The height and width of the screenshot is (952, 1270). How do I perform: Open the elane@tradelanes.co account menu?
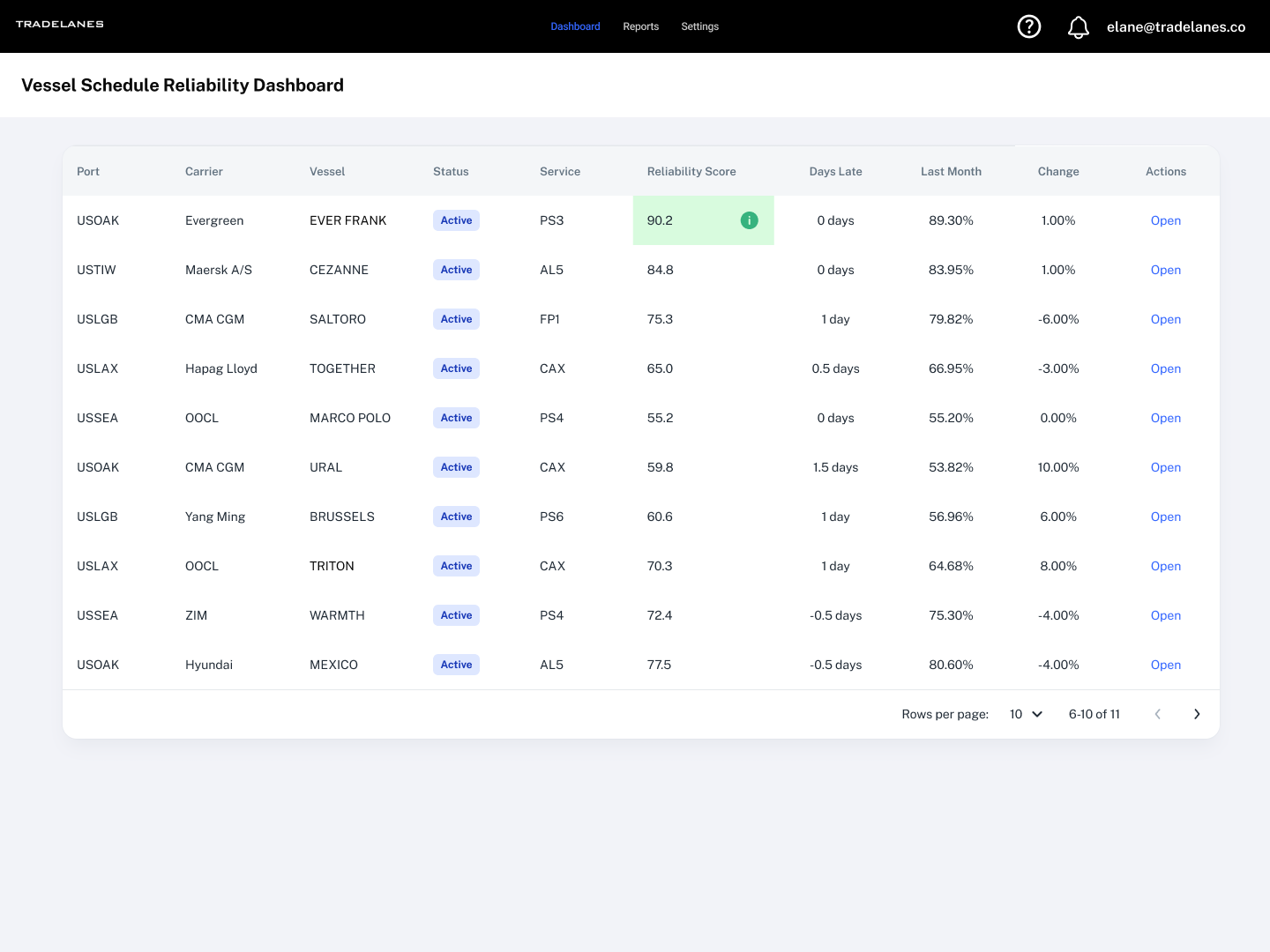click(1176, 27)
